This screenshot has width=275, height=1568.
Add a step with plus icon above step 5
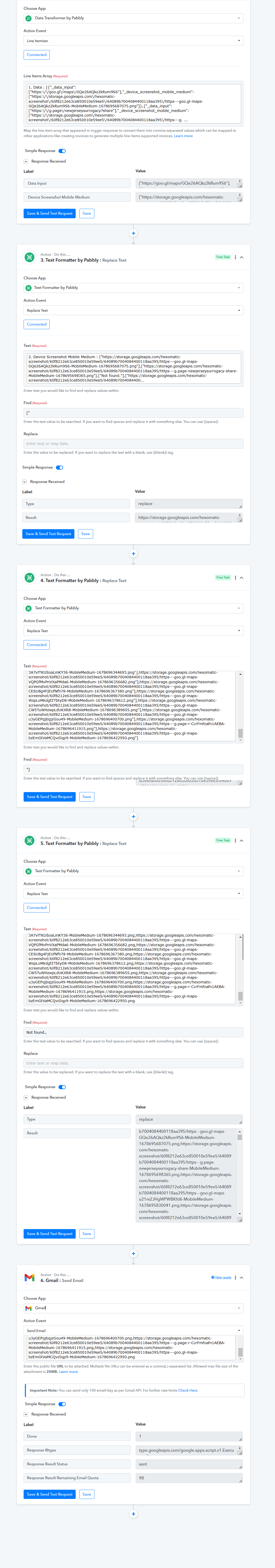[133, 816]
